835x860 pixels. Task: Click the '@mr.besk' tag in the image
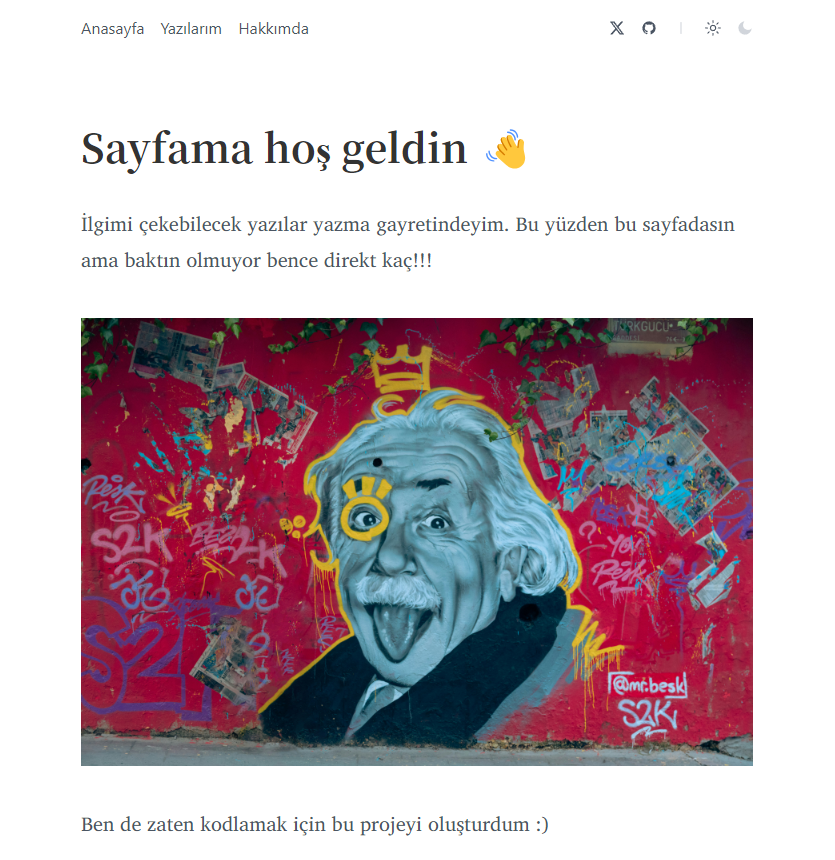point(647,685)
